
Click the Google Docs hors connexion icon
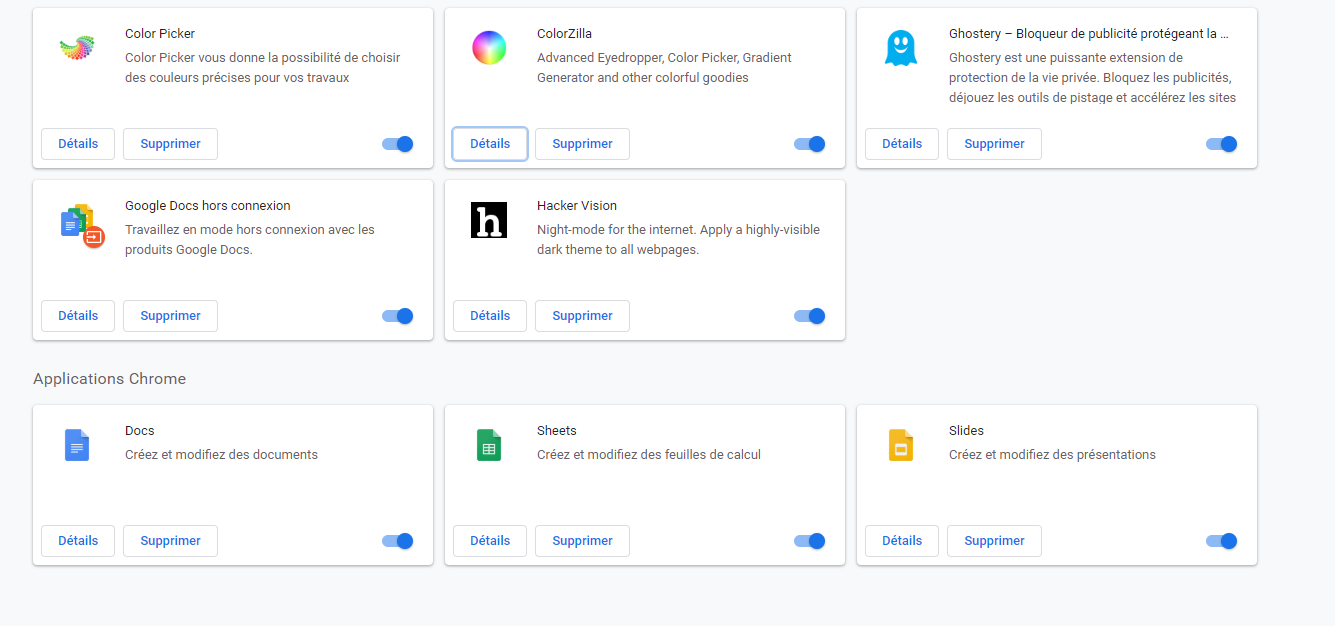(82, 224)
